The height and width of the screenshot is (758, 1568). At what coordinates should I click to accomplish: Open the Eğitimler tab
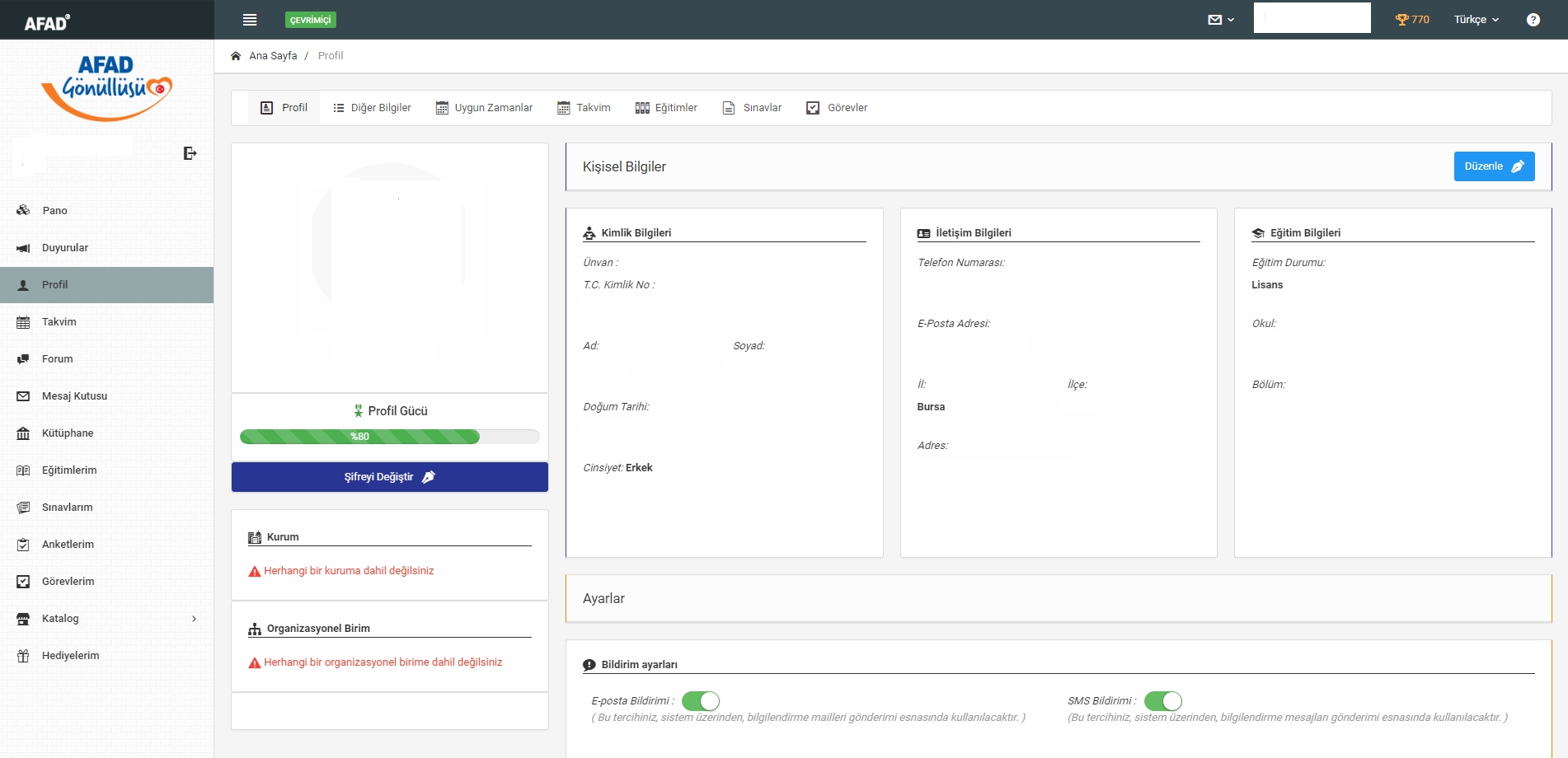coord(666,108)
